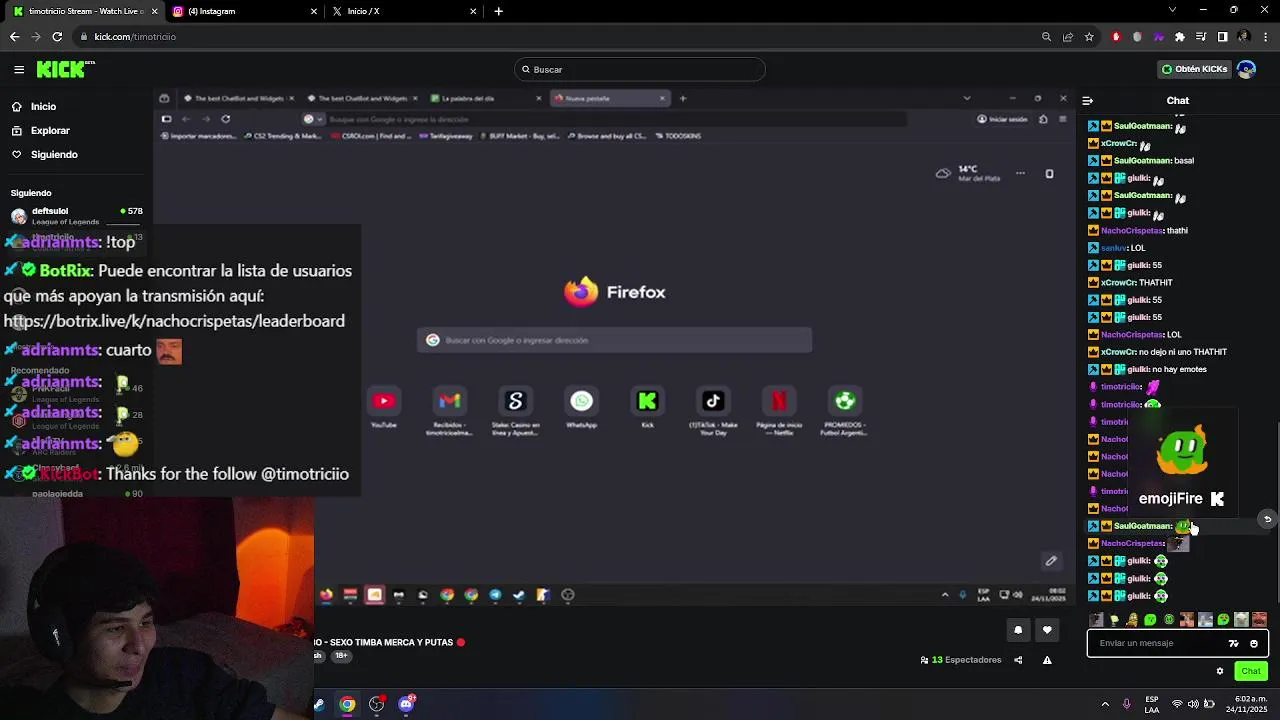Report the stream via warning icon

point(1047,660)
